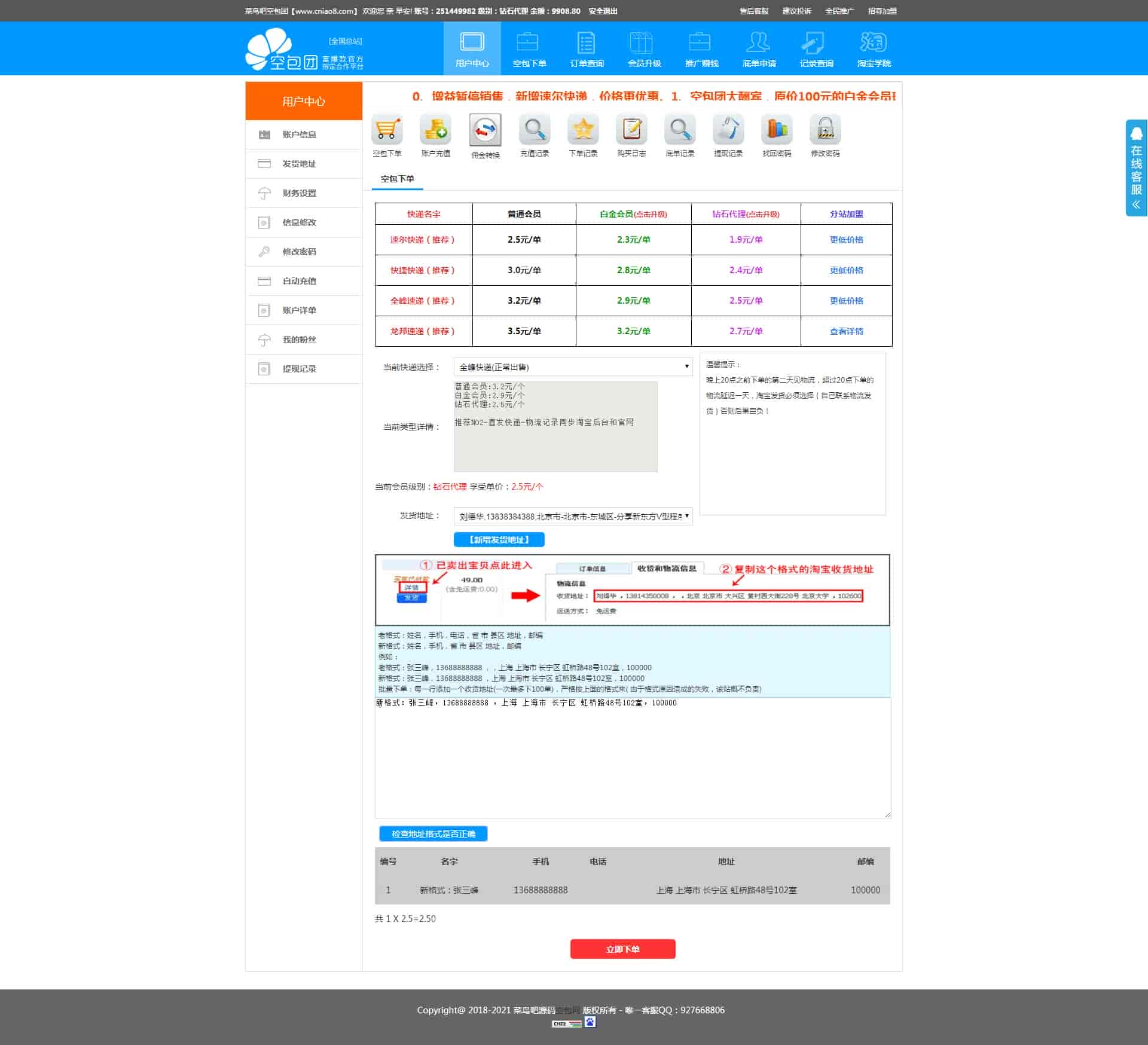1148x1045 pixels.
Task: Open the 佣金转换 exchange icon
Action: (x=485, y=130)
